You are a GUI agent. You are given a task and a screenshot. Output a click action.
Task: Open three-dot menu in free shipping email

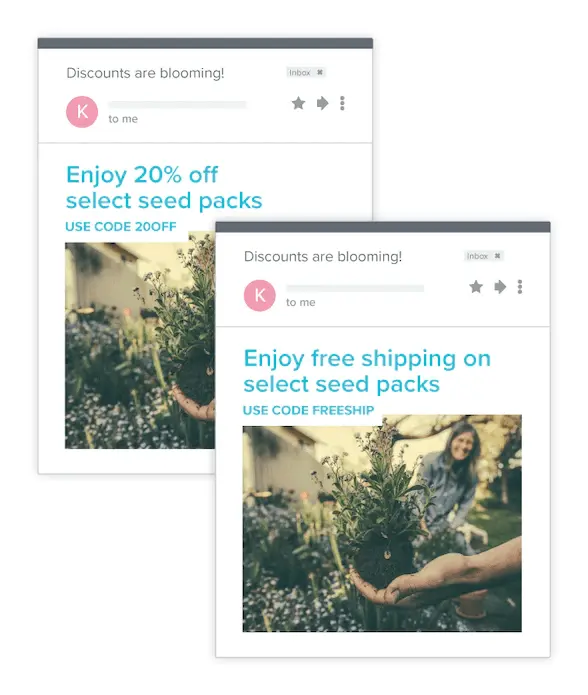520,287
